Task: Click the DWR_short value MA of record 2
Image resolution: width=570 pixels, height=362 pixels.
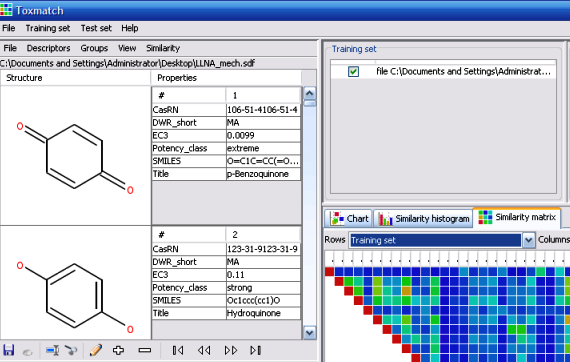Action: point(263,262)
